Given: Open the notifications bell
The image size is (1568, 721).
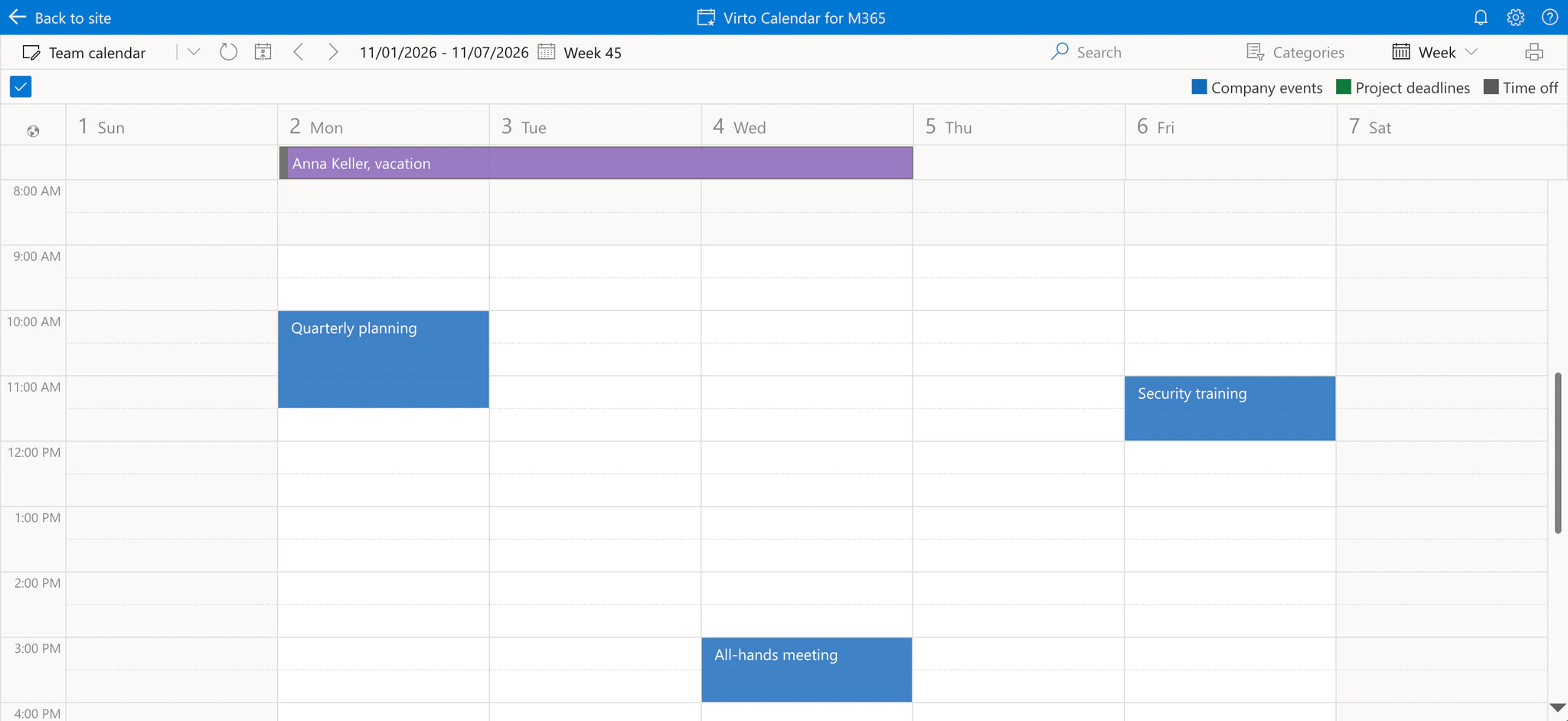Looking at the screenshot, I should [x=1481, y=17].
